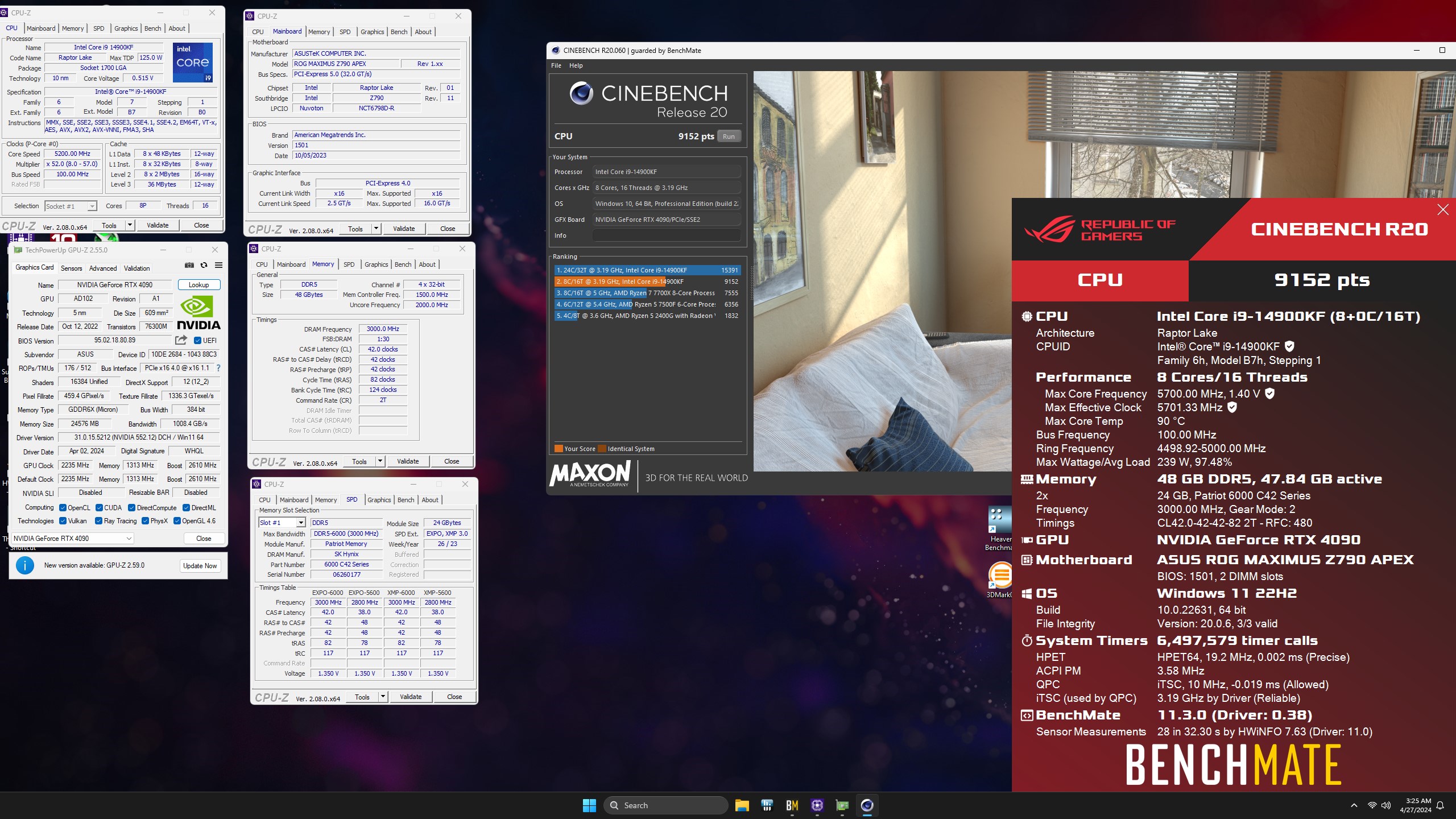The width and height of the screenshot is (1456, 819).
Task: Toggle the PhysX checkbox
Action: click(145, 521)
